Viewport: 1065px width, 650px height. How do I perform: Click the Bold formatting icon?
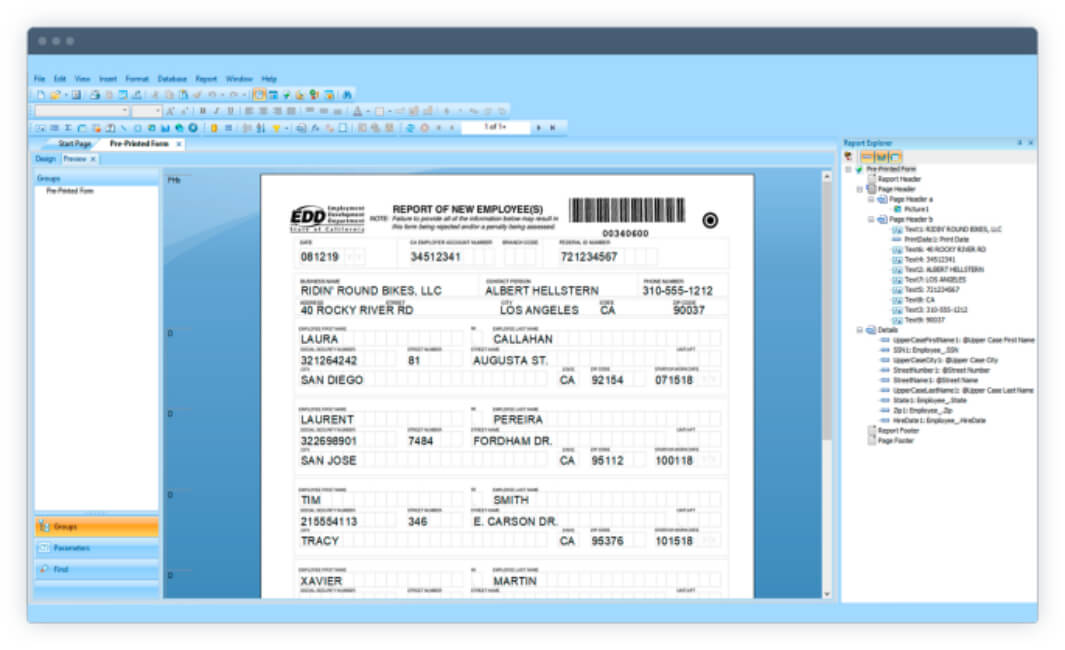(202, 111)
